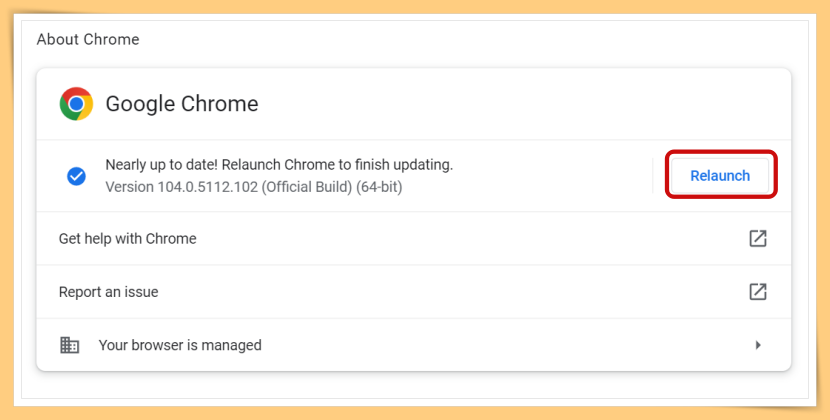The width and height of the screenshot is (830, 420).
Task: Click the building icon for managed browser
Action: [x=69, y=345]
